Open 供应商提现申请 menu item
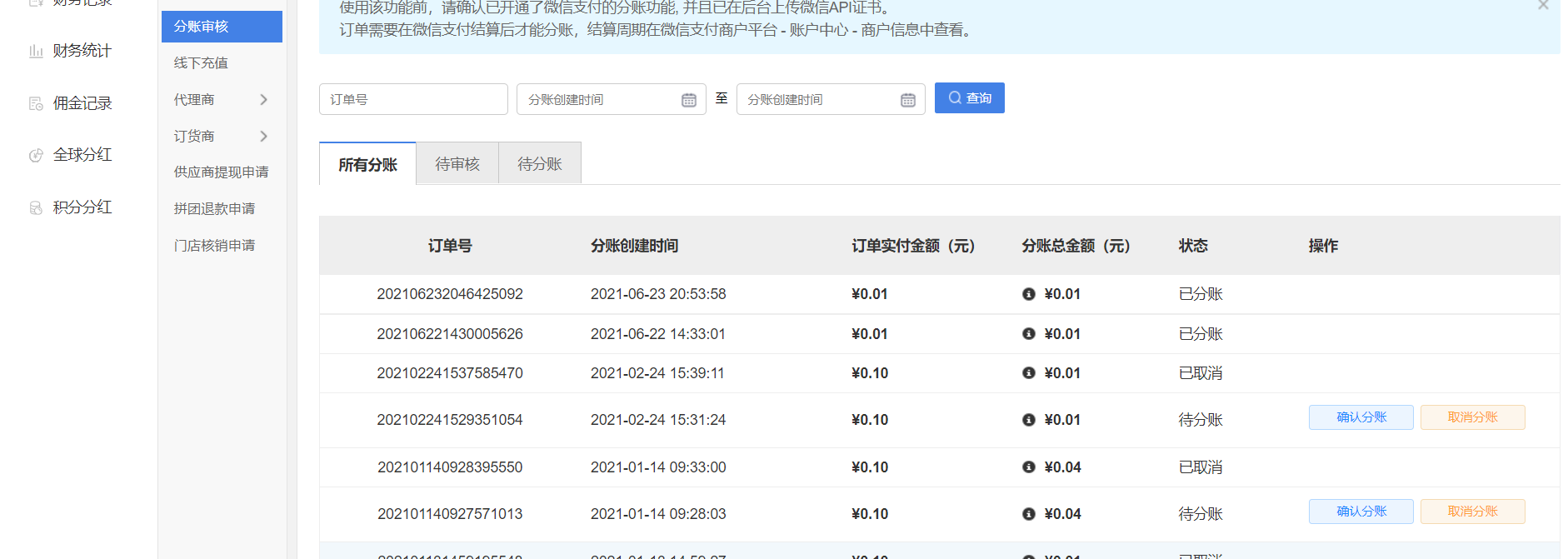 (x=221, y=172)
